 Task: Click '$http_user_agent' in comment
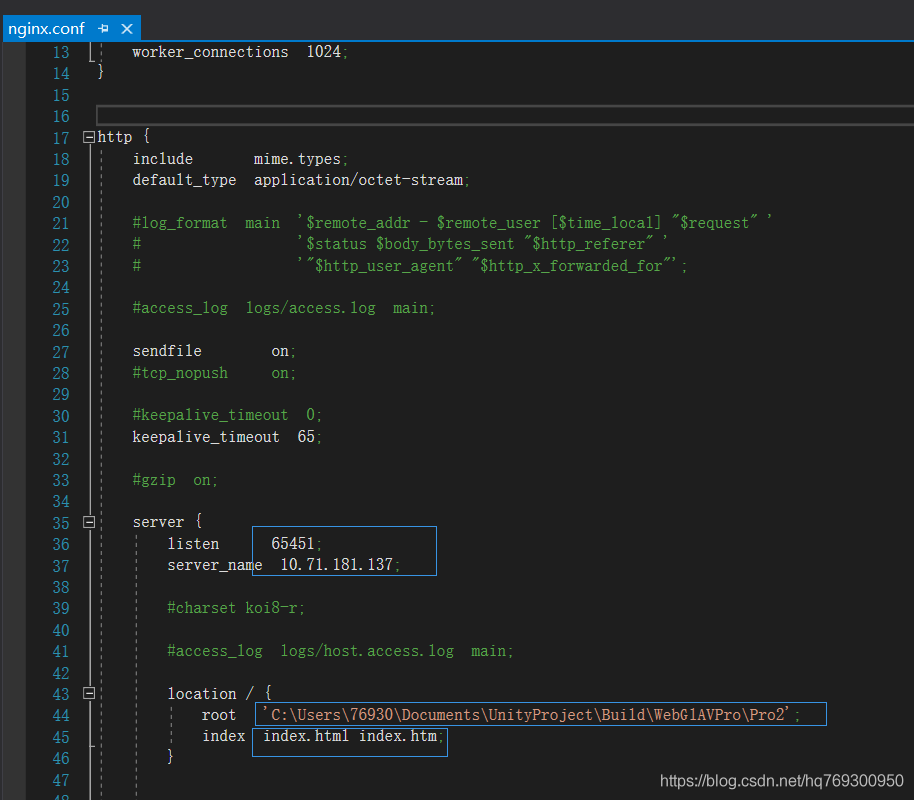coord(384,266)
